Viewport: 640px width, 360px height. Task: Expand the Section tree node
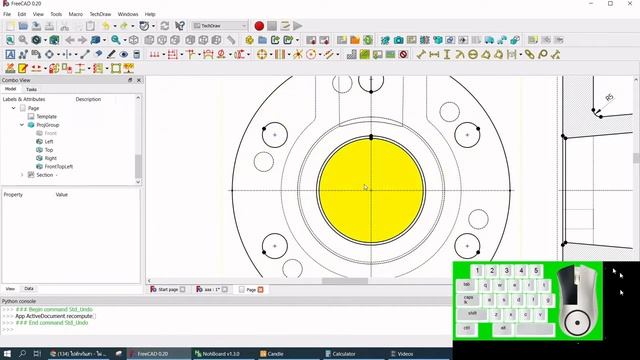[x=22, y=175]
